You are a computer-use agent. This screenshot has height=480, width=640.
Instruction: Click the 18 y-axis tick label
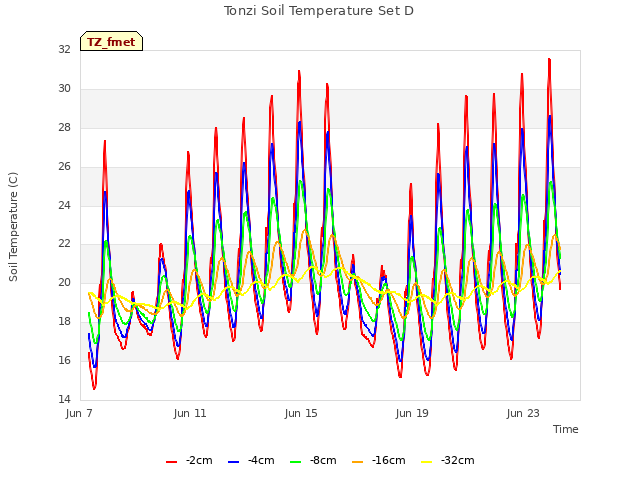64,321
